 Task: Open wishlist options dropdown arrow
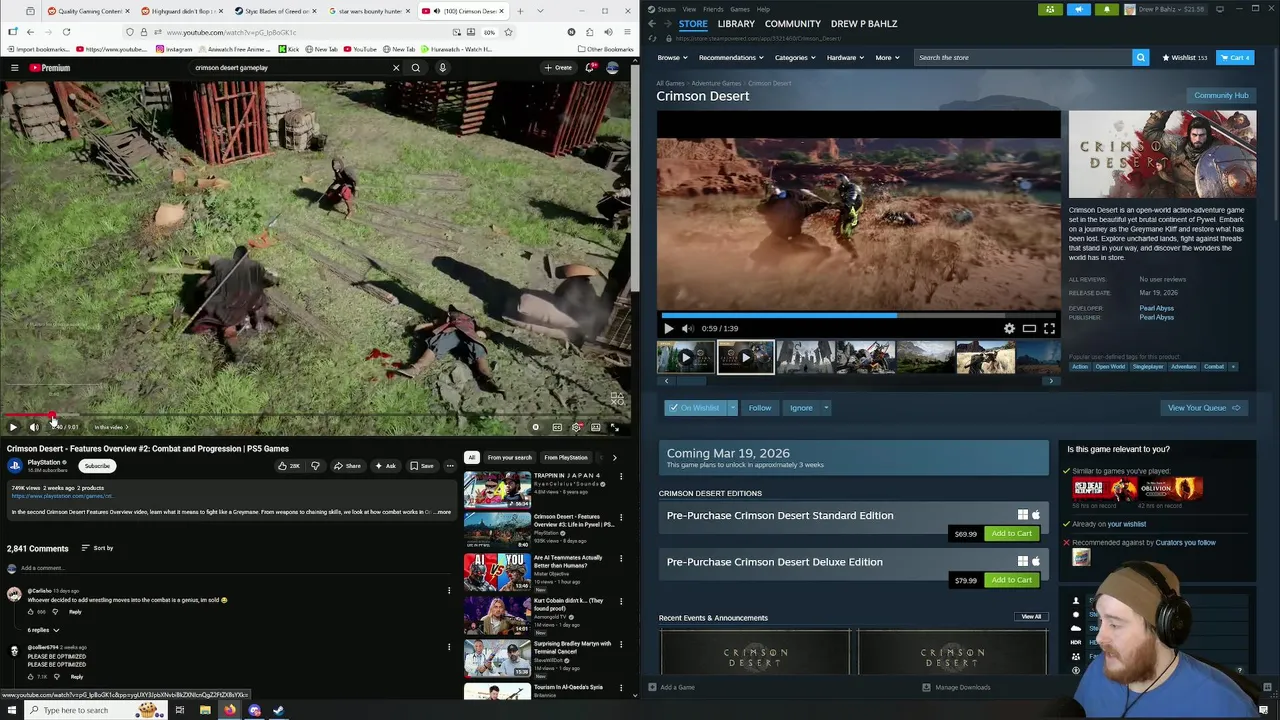(733, 408)
